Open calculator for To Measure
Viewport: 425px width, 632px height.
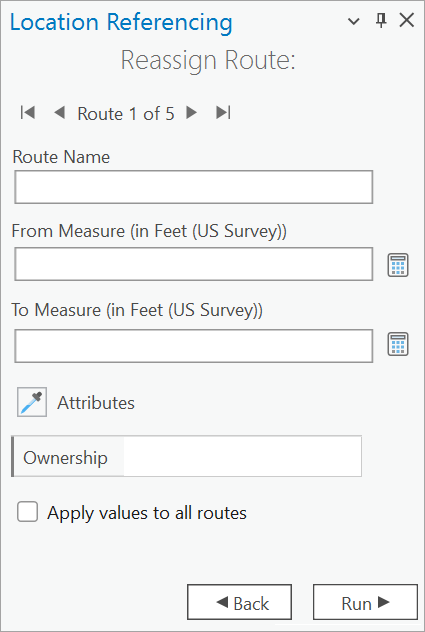pyautogui.click(x=398, y=344)
